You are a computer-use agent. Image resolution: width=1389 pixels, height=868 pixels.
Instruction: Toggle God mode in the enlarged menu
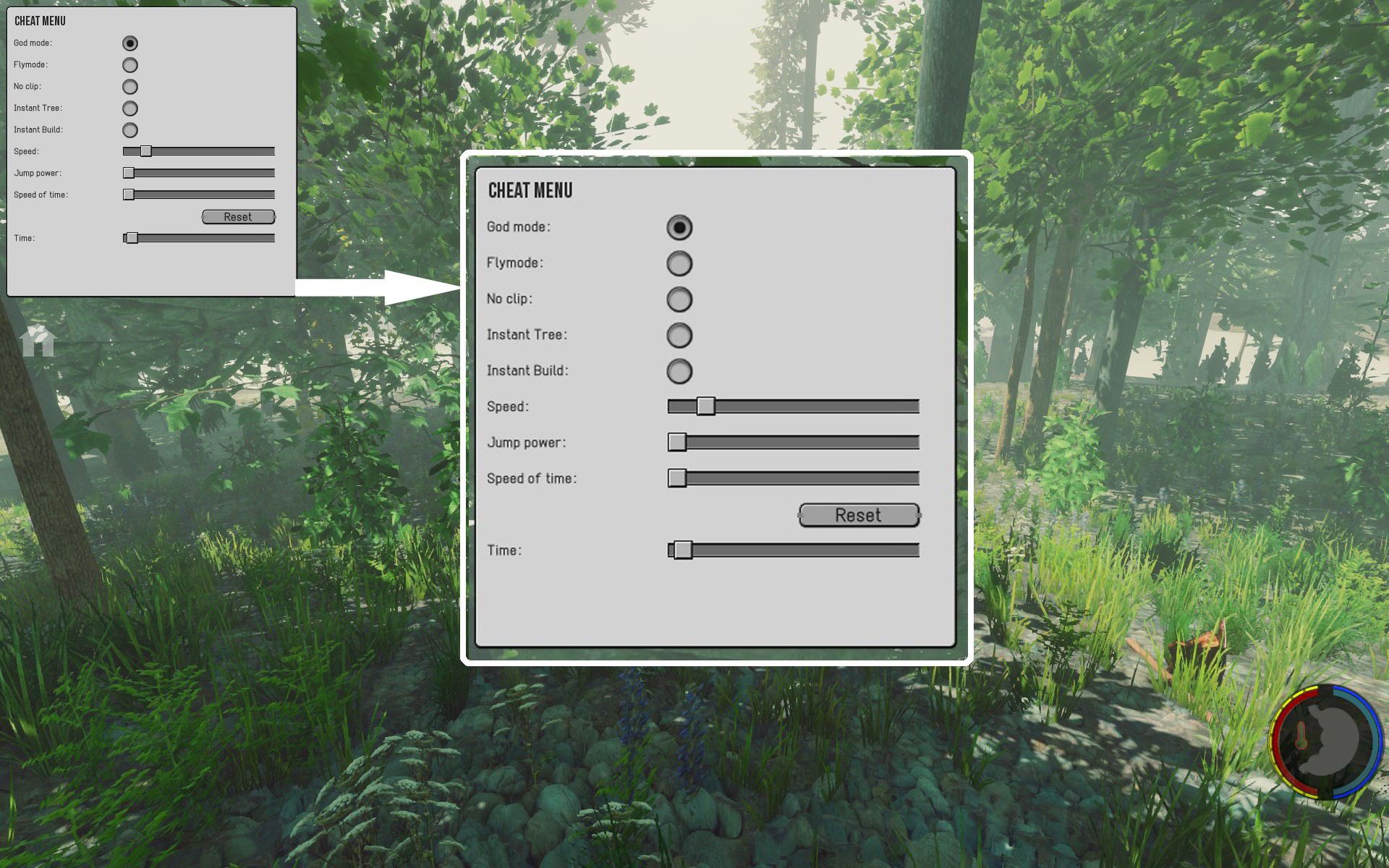tap(679, 228)
